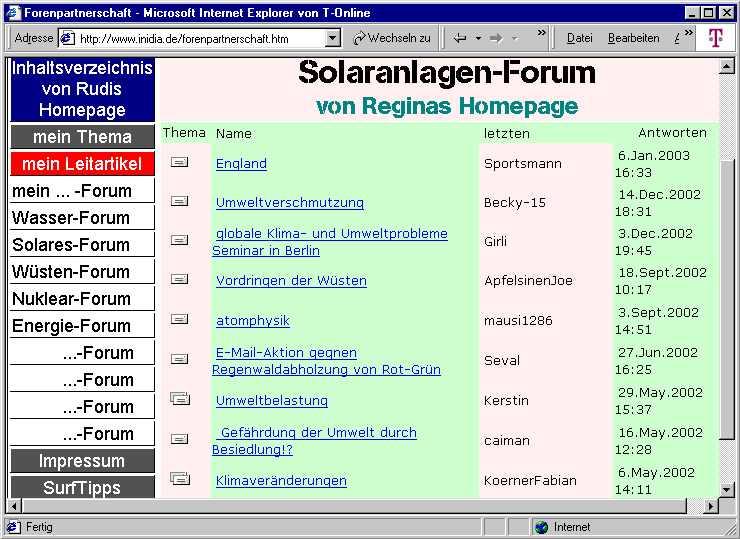Click the thread icon beside atomphysik
740x539 pixels.
click(179, 320)
